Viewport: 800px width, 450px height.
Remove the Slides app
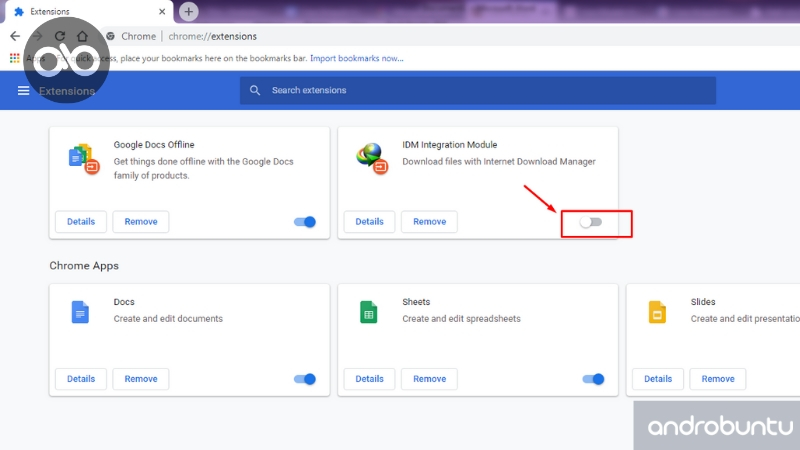pyautogui.click(x=718, y=379)
